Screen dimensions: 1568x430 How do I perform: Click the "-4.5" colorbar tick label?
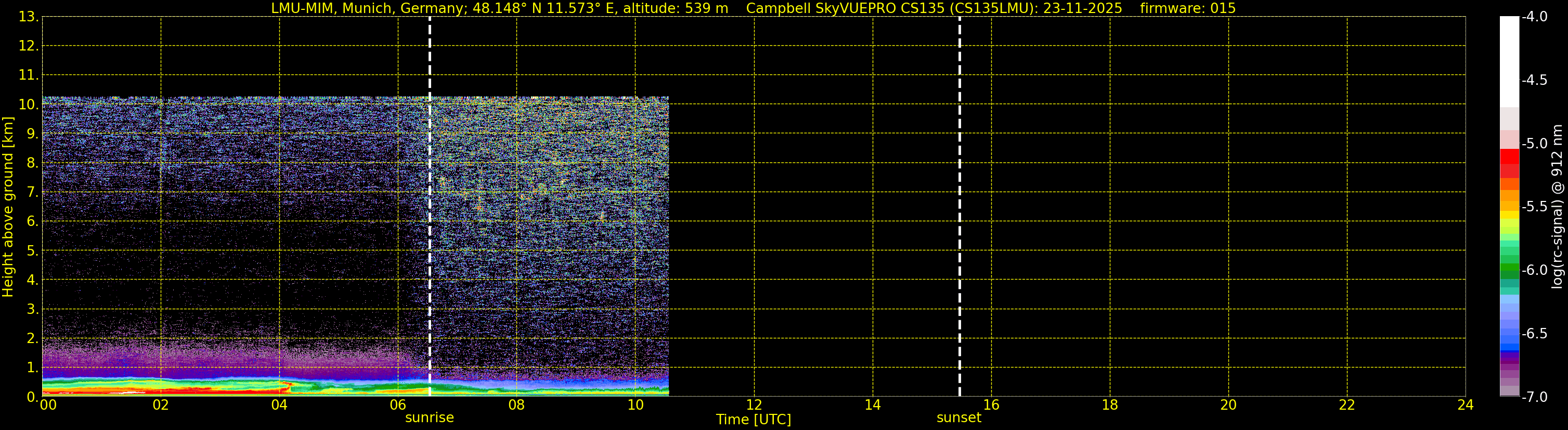click(1534, 80)
